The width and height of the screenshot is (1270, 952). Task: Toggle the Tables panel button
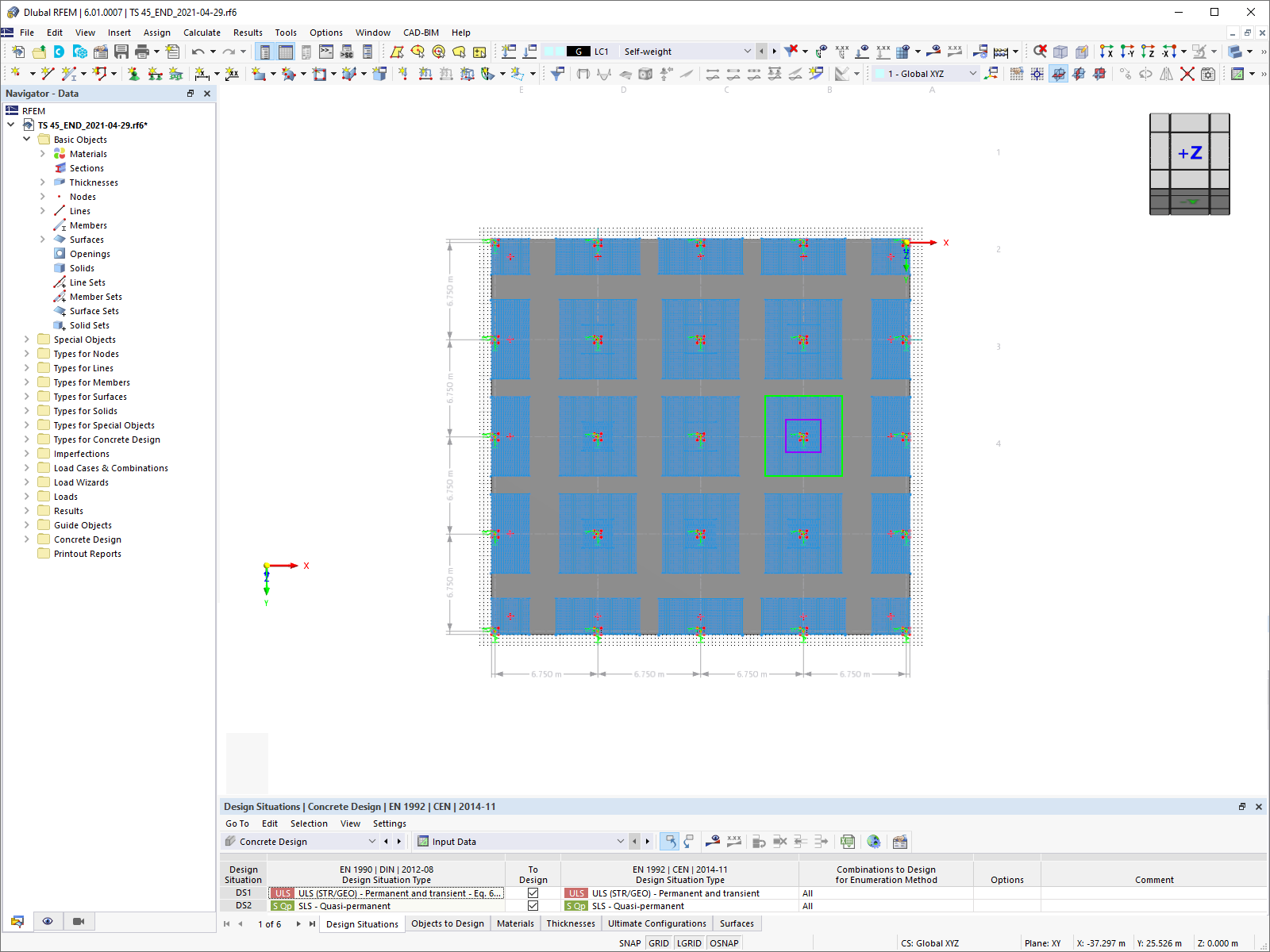[x=285, y=52]
